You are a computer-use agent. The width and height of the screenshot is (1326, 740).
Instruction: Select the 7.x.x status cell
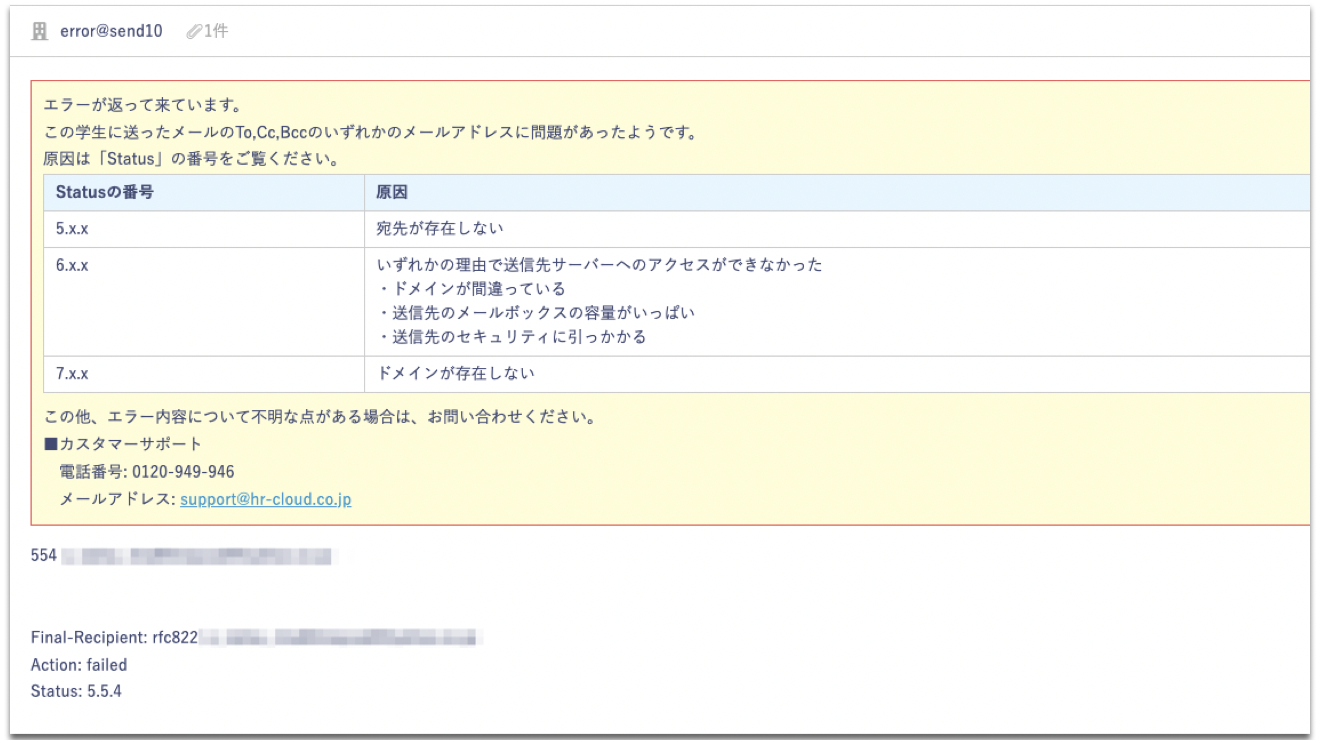click(x=72, y=374)
